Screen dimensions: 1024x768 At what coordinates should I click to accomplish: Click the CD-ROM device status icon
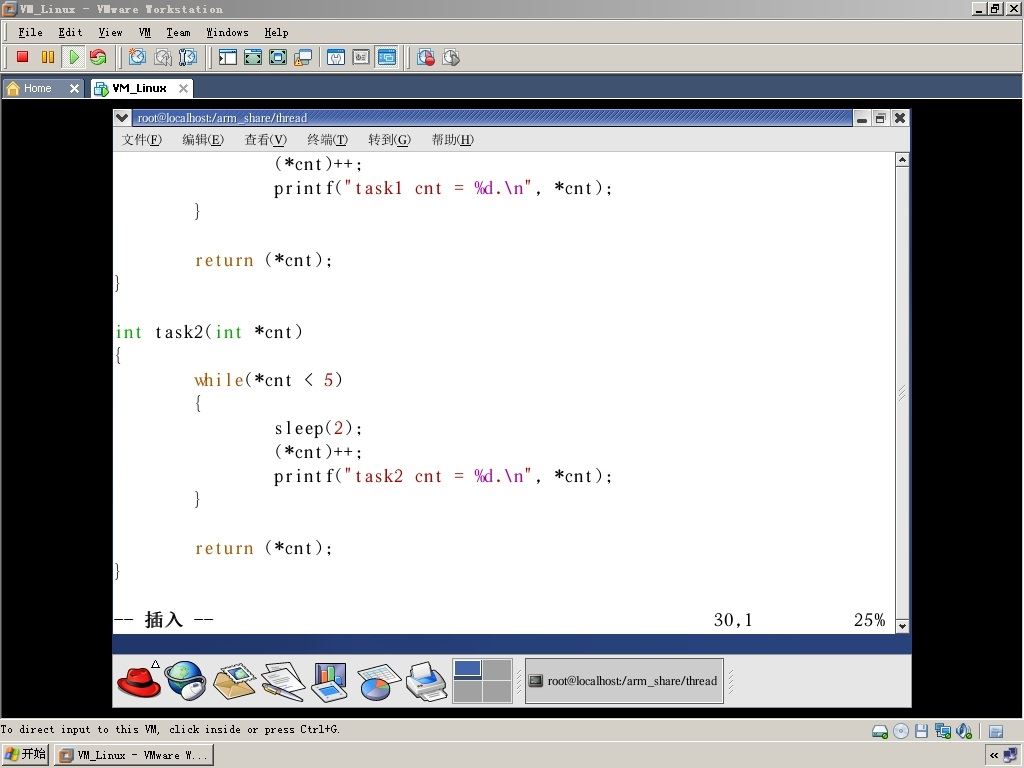click(x=901, y=731)
